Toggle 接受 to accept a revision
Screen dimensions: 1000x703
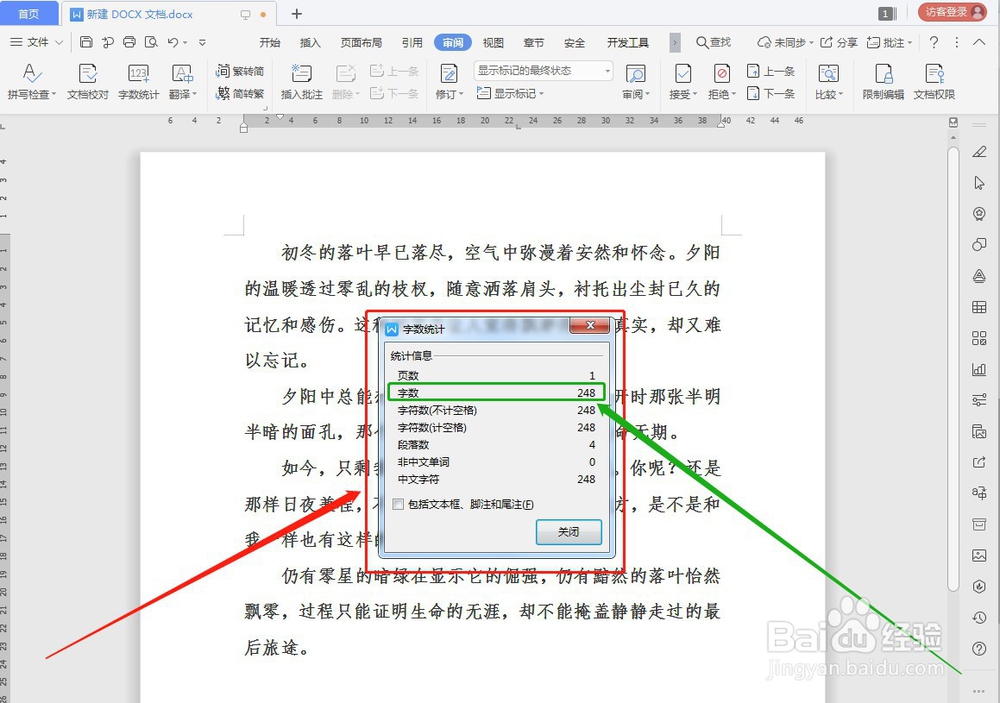point(681,80)
